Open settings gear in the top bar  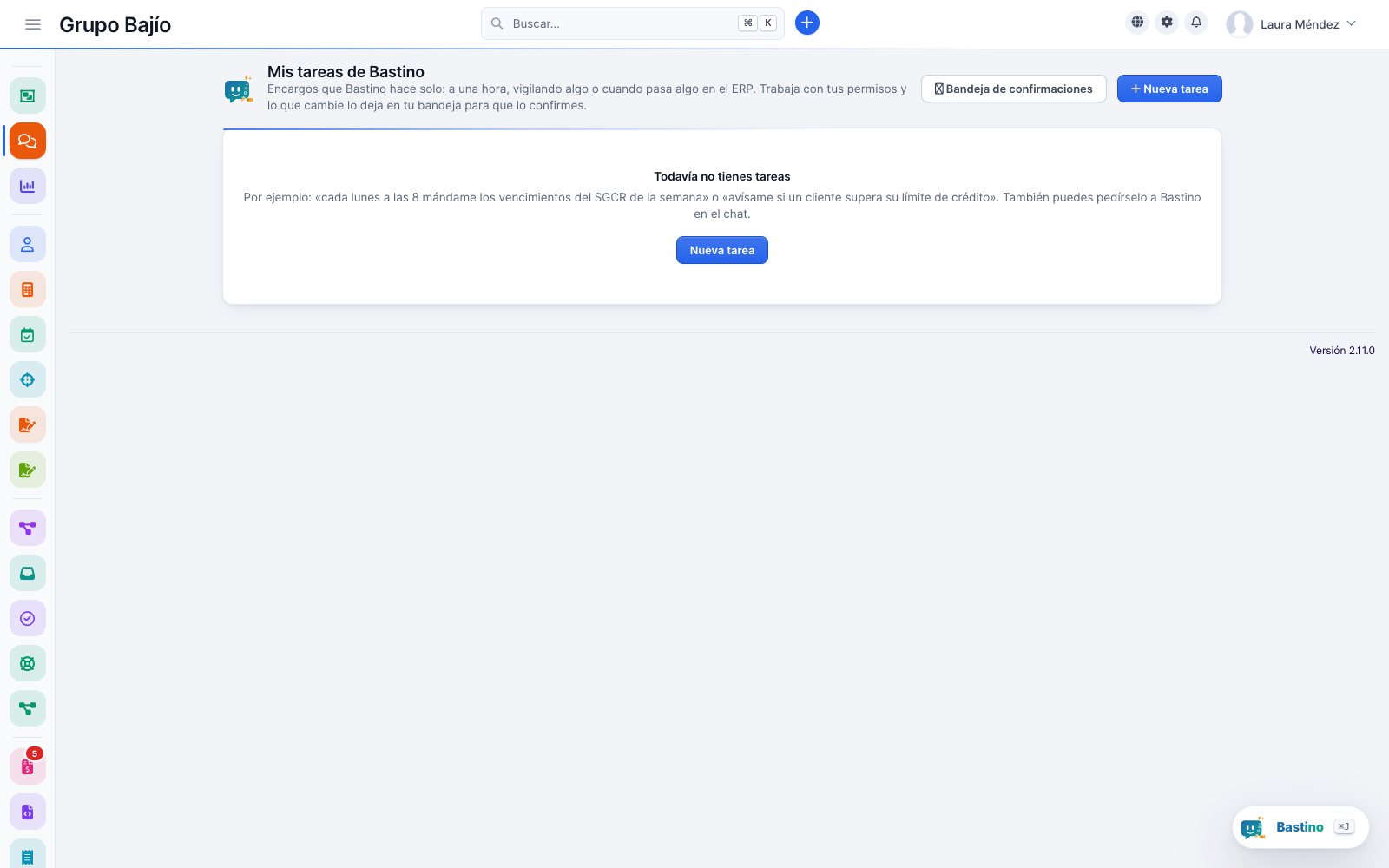point(1167,23)
